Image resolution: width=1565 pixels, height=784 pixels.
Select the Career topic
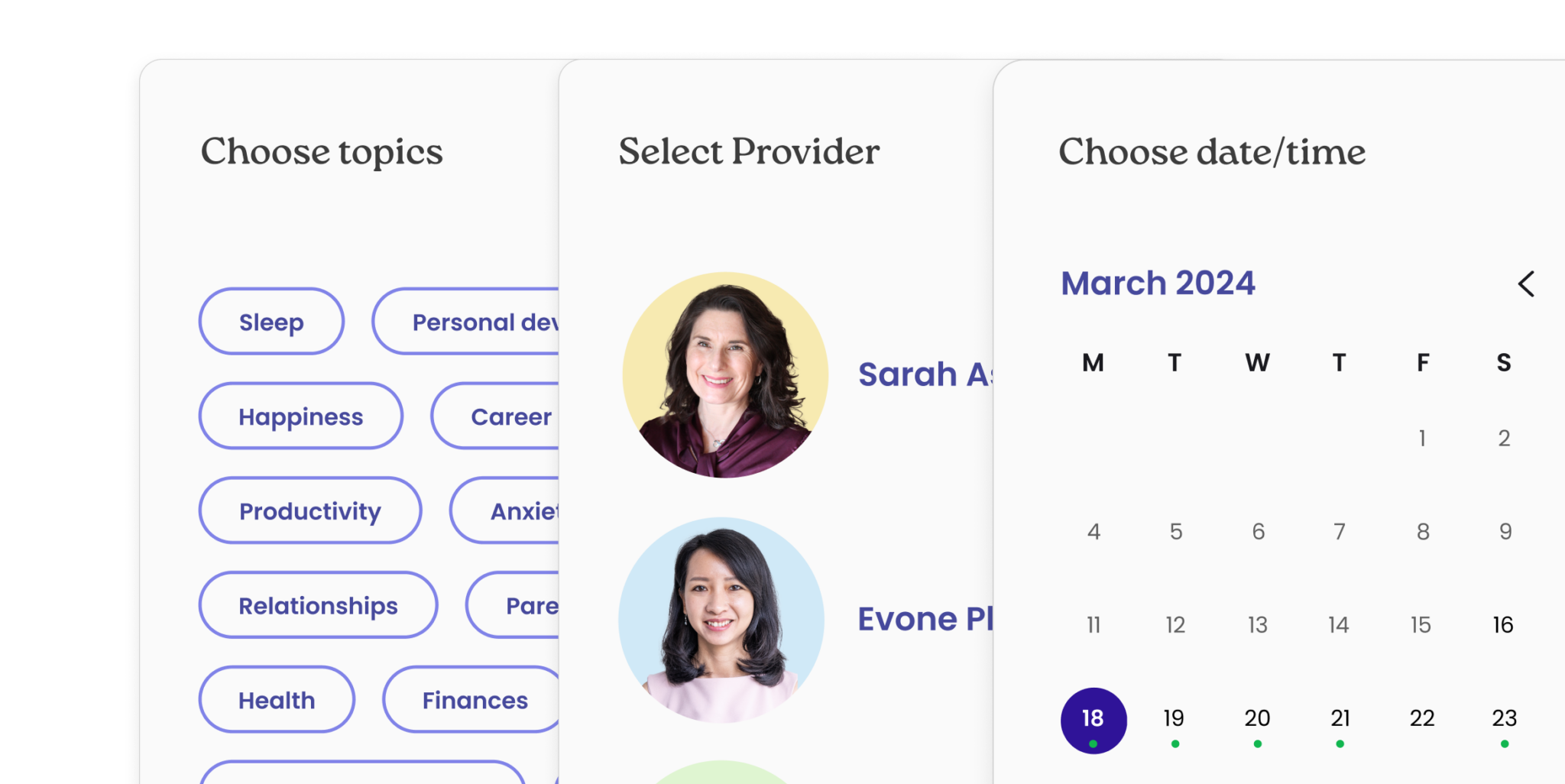click(511, 416)
